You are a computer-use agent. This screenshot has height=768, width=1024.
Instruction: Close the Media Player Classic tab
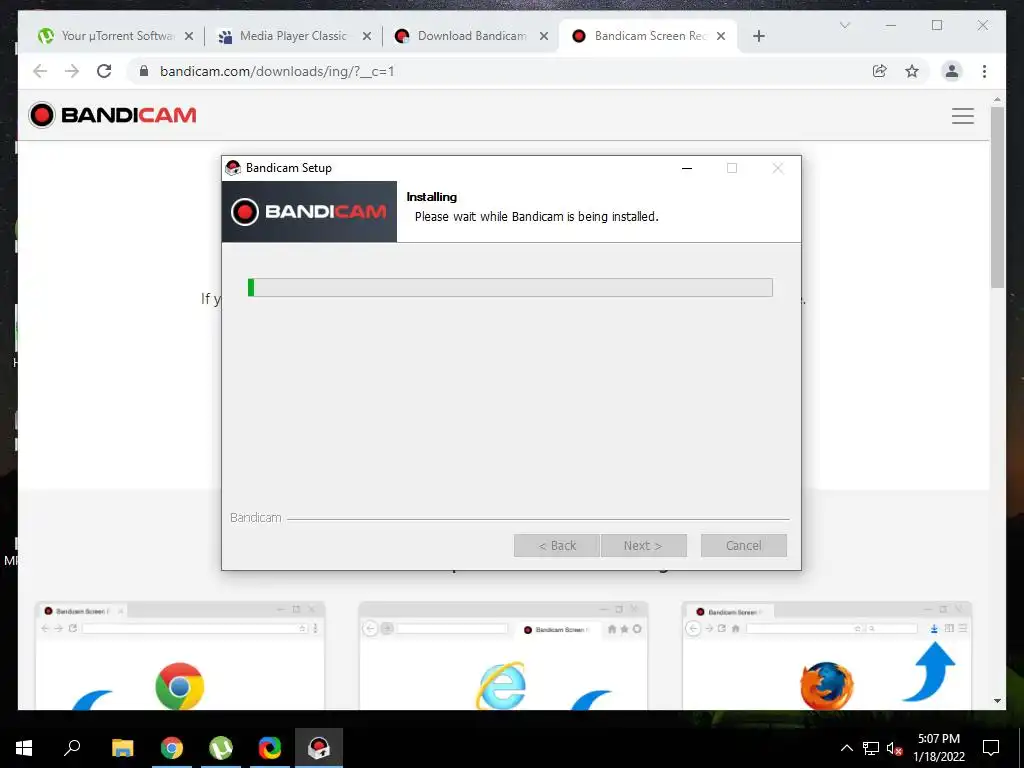pos(367,36)
